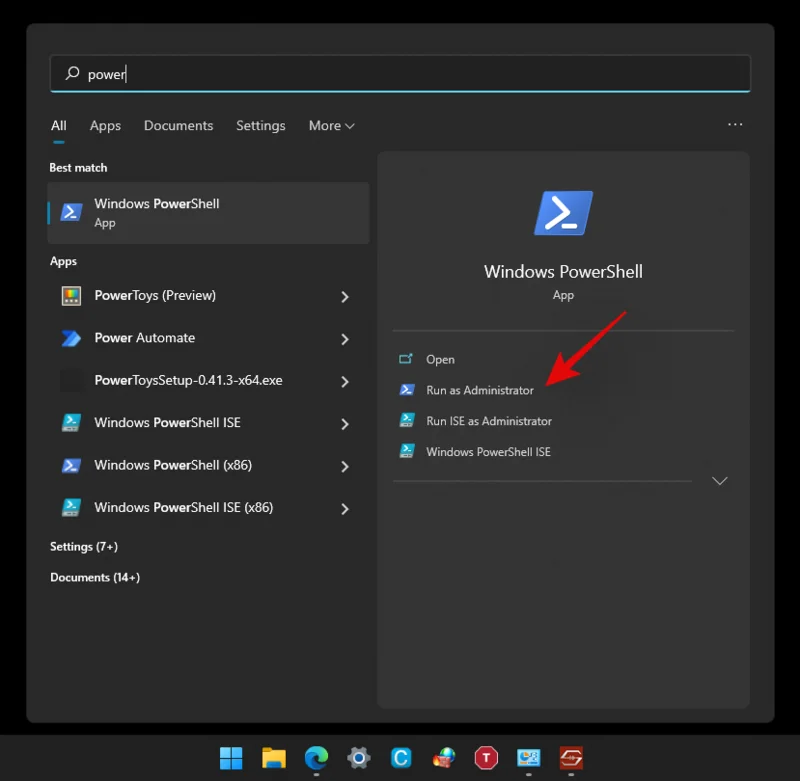Screen dimensions: 800x781
Task: Click the magnifying glass icon in the search box
Action: coord(73,73)
